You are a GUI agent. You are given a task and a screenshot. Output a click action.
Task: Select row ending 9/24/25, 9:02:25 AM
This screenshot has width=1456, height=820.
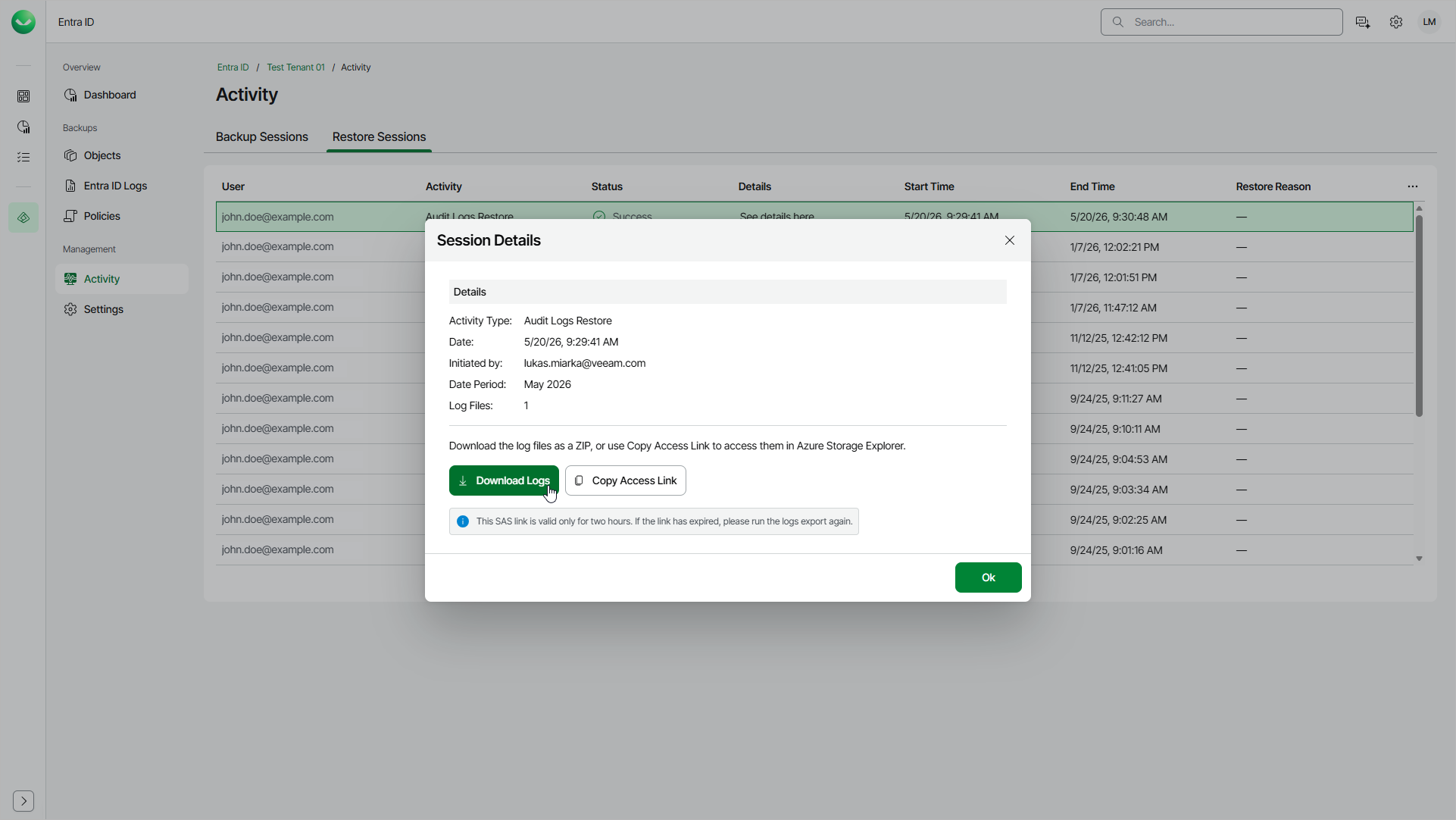(x=814, y=520)
